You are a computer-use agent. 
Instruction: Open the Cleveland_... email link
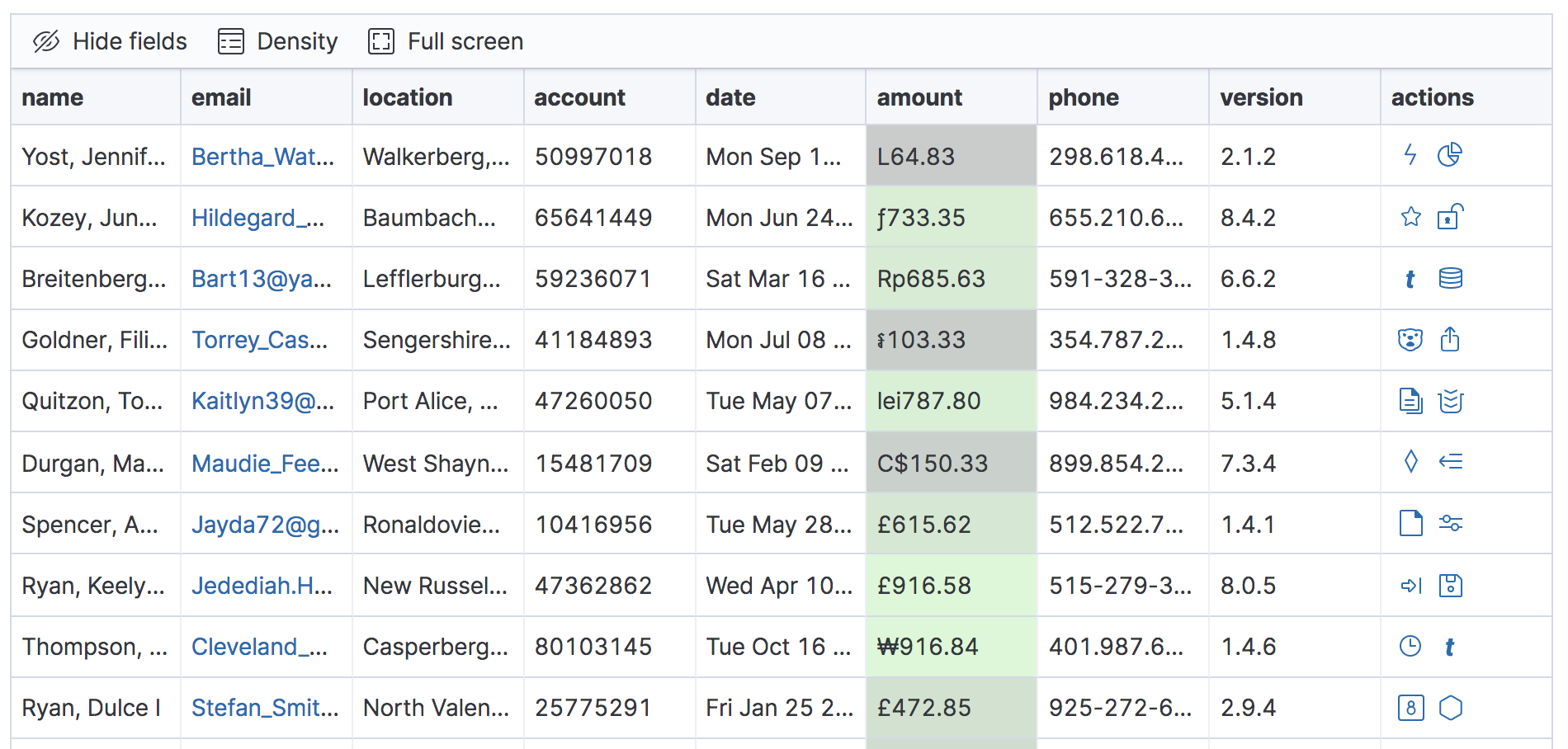[x=259, y=646]
